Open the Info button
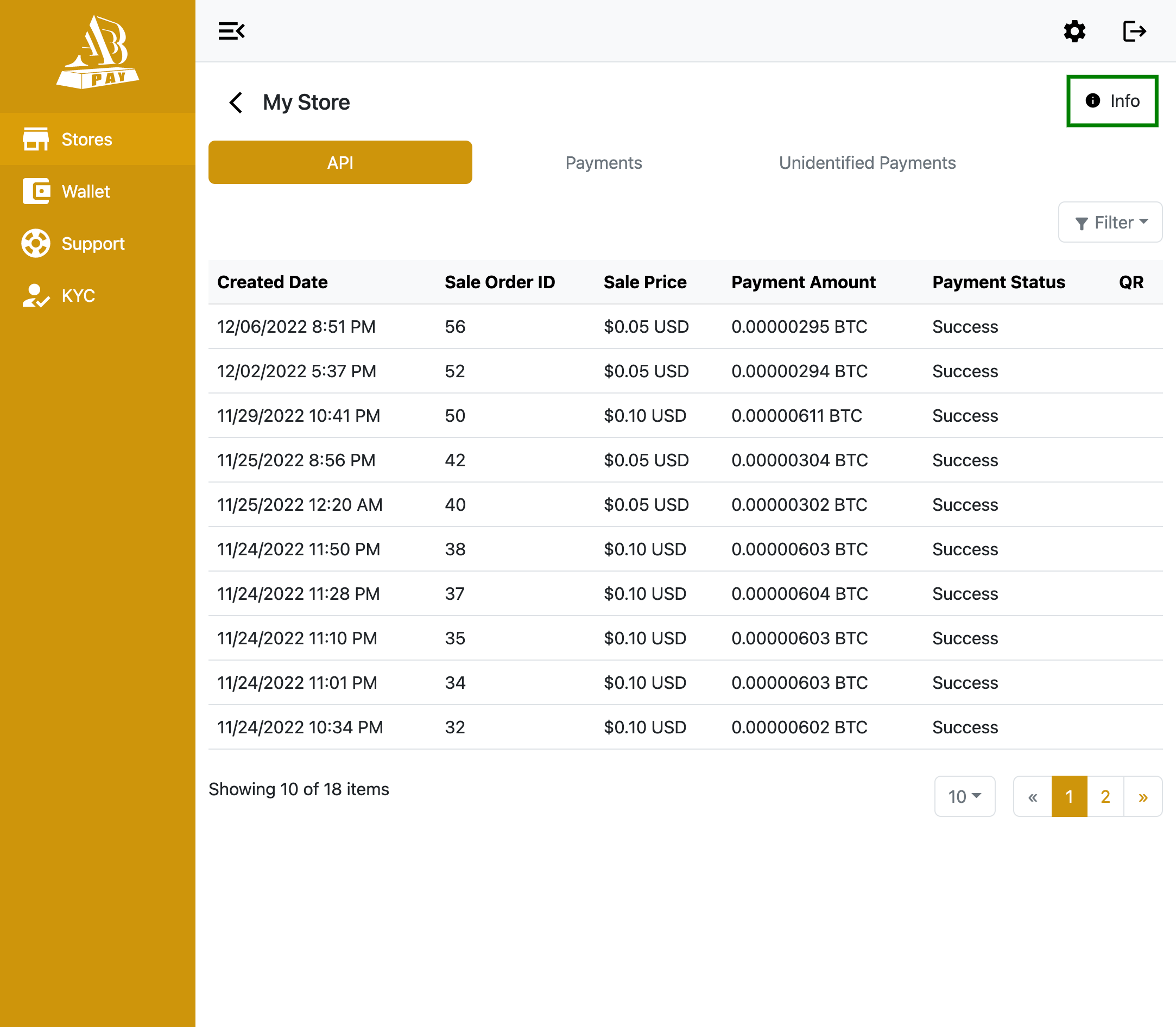The width and height of the screenshot is (1176, 1027). [1112, 101]
